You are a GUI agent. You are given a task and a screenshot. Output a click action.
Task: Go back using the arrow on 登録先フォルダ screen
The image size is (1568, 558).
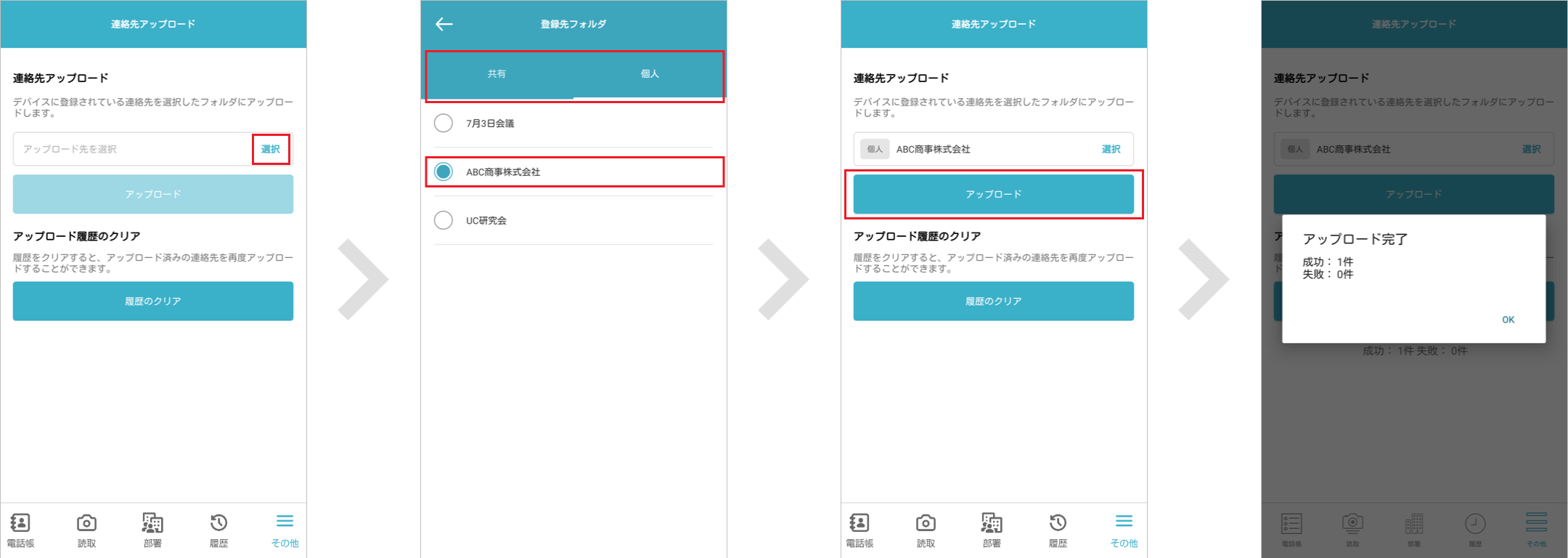tap(444, 24)
